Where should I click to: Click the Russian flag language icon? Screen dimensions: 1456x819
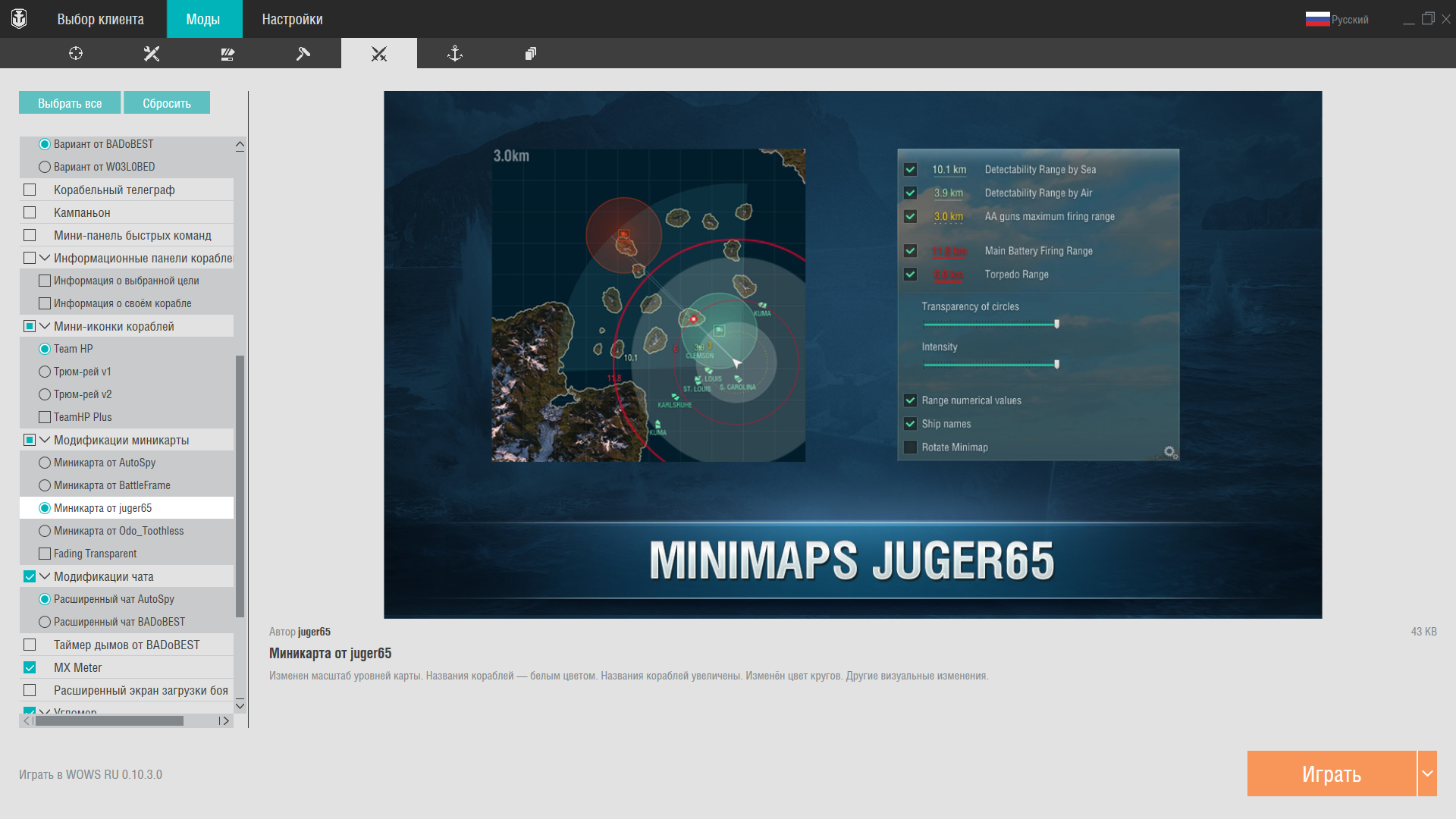click(1317, 19)
